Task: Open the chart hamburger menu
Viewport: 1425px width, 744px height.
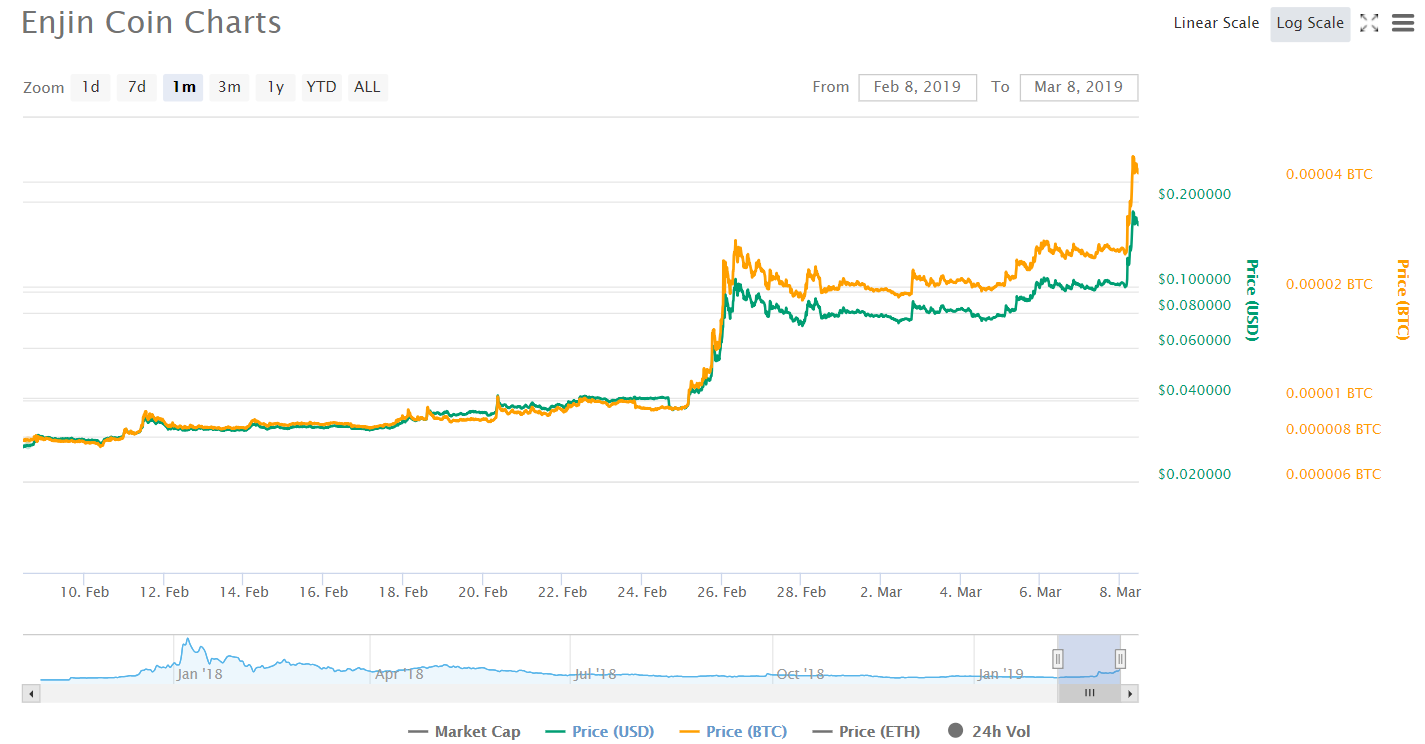Action: point(1402,23)
